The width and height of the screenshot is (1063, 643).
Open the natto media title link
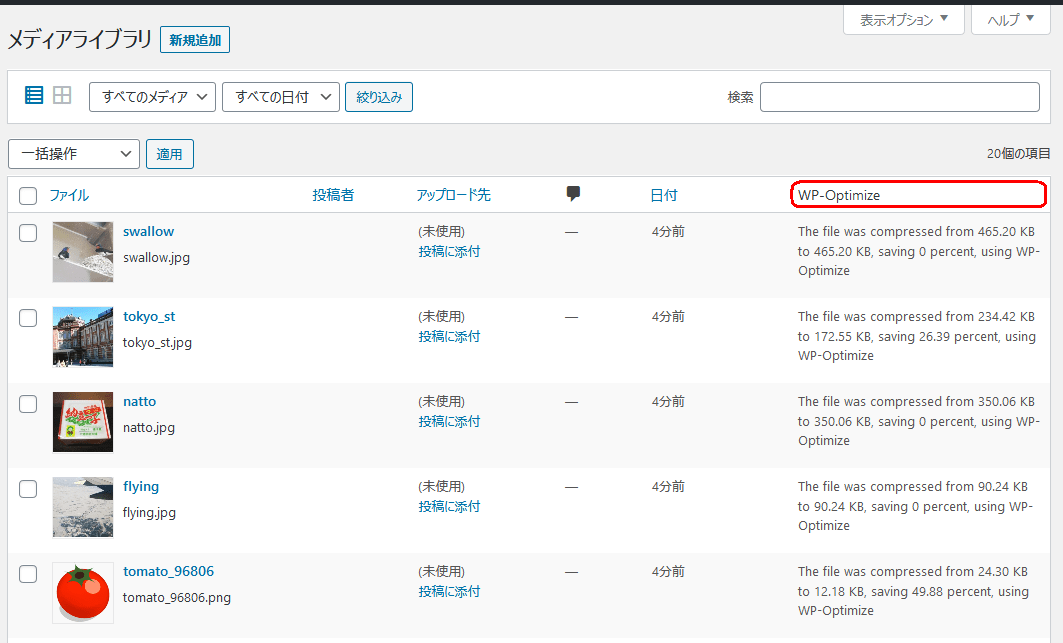(x=140, y=402)
